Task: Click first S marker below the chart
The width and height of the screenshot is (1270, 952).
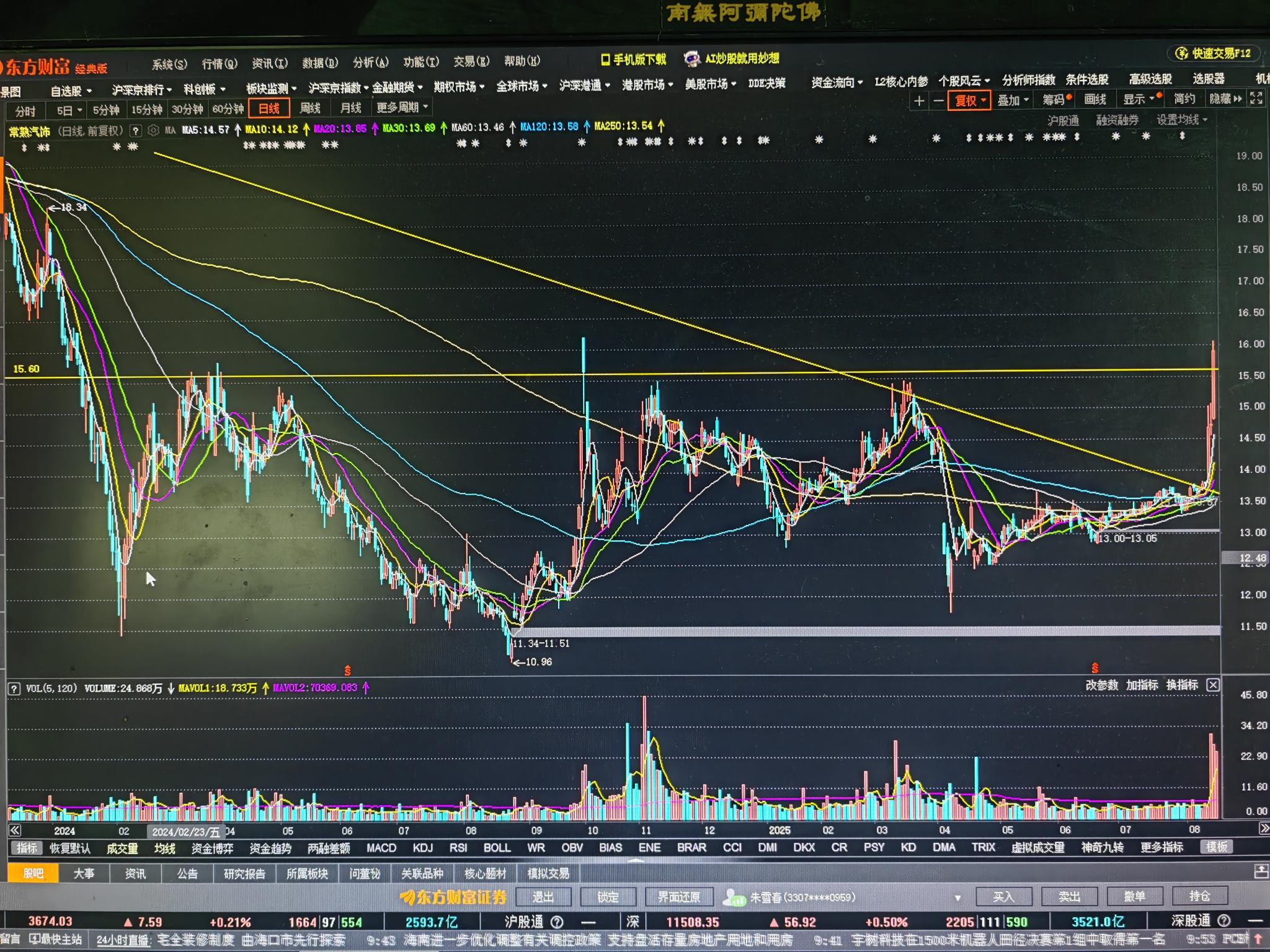Action: click(x=347, y=671)
